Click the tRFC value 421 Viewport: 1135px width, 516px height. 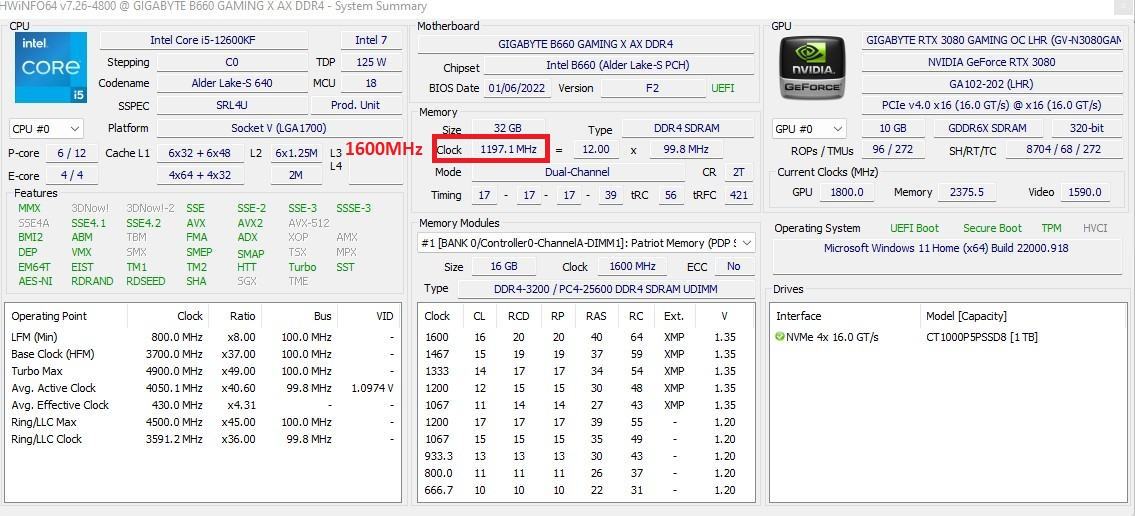click(738, 195)
